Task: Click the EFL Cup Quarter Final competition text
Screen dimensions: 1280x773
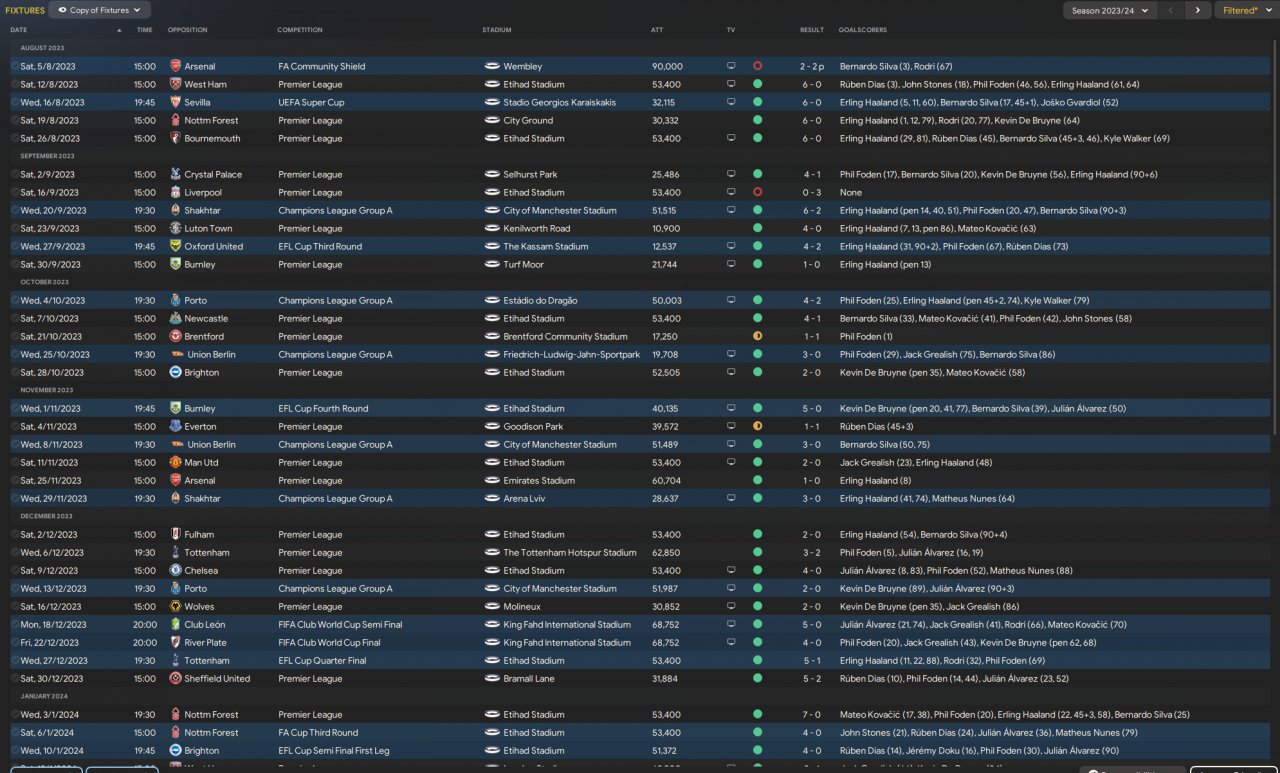Action: click(x=322, y=660)
